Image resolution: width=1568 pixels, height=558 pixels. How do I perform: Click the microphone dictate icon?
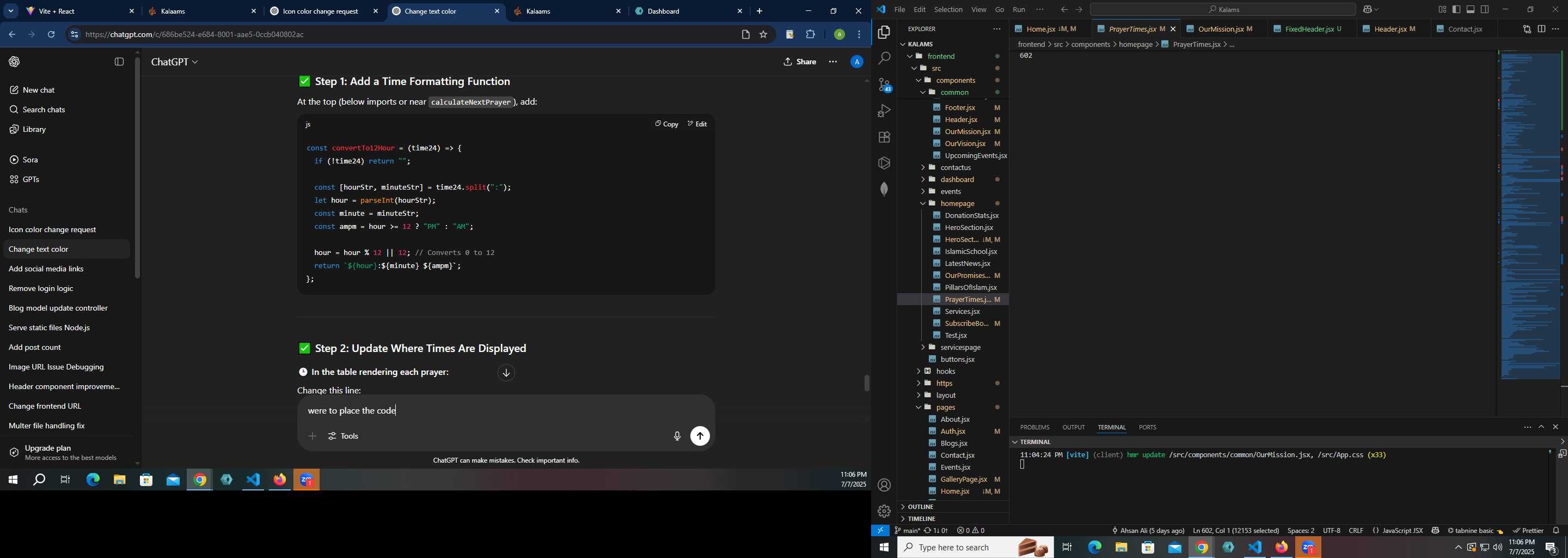[677, 436]
